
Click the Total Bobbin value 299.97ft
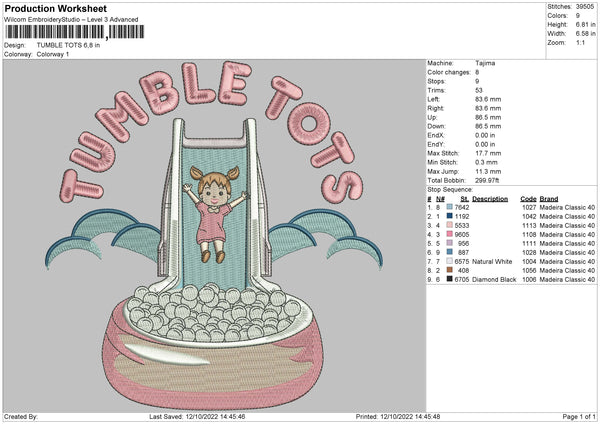pos(487,180)
